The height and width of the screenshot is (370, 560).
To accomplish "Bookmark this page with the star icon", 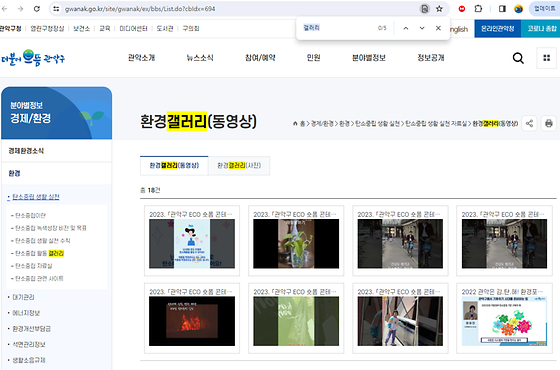I will point(439,9).
